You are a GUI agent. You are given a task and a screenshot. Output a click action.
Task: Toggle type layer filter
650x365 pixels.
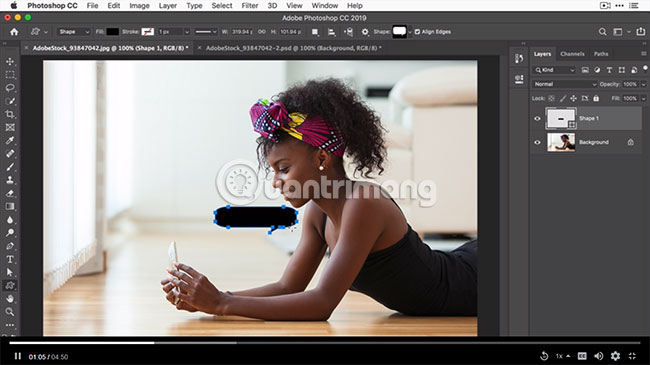coord(609,70)
